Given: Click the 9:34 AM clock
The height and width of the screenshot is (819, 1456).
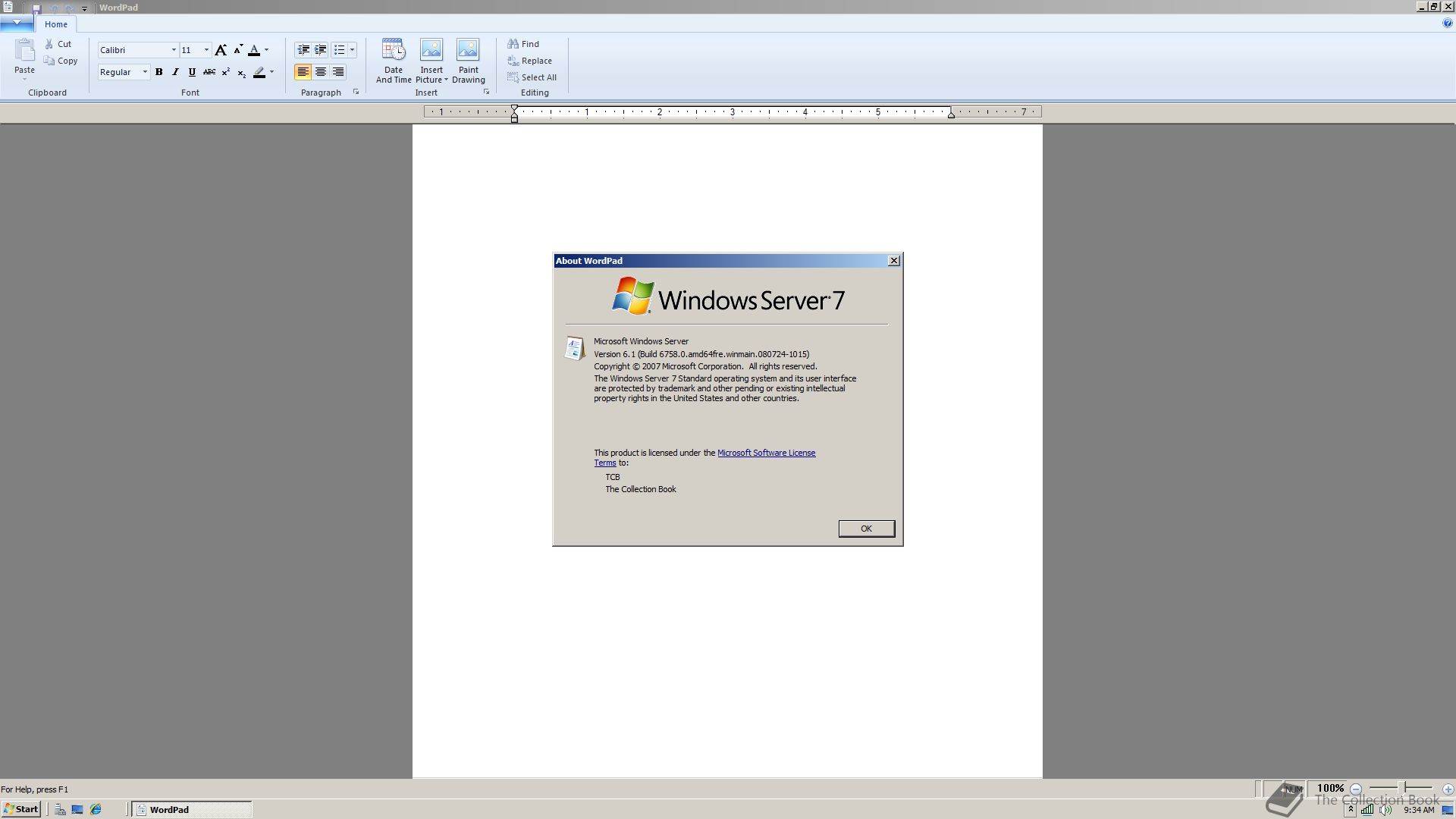Looking at the screenshot, I should [1419, 809].
